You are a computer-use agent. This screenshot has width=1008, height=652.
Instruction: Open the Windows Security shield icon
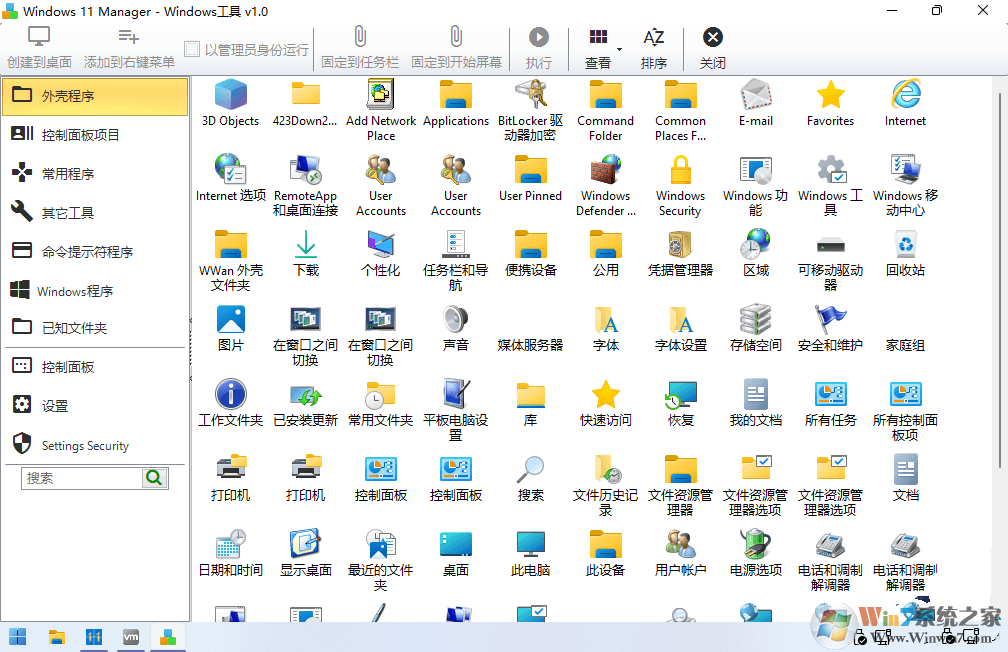click(x=680, y=172)
